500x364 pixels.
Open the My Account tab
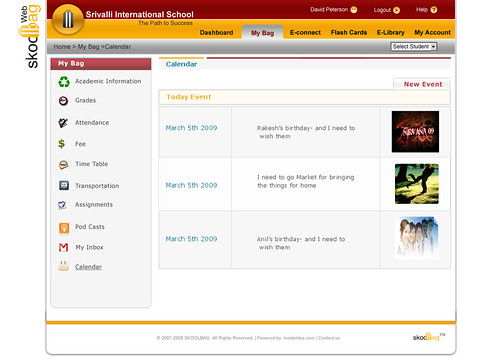pyautogui.click(x=432, y=33)
